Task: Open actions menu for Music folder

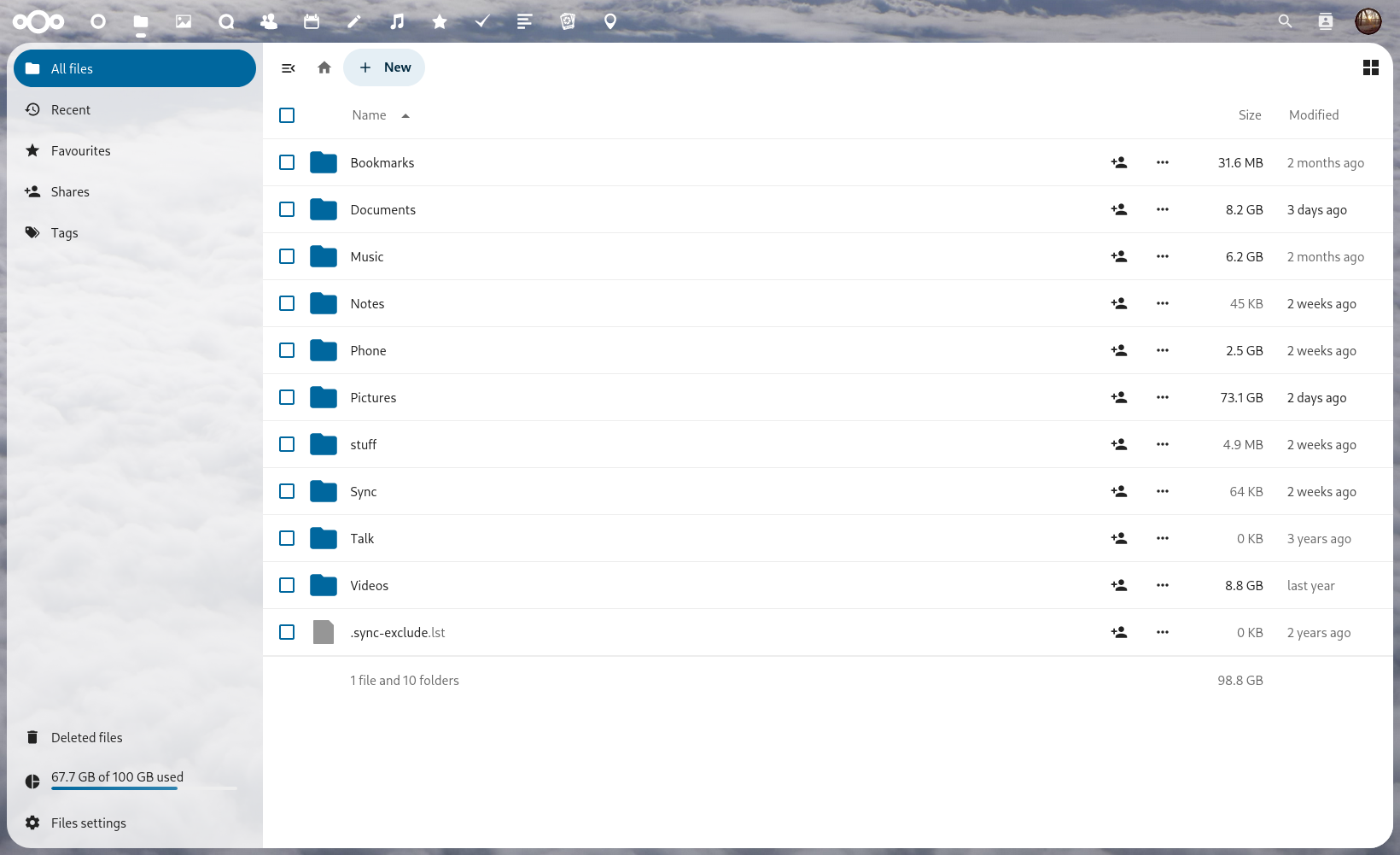Action: (1163, 256)
